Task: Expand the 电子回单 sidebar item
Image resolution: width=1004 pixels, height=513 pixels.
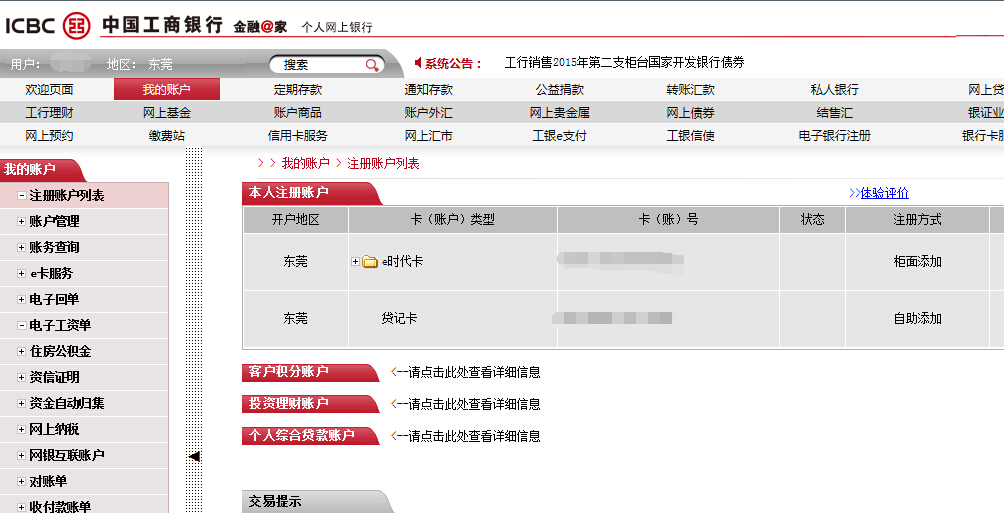Action: (21, 299)
